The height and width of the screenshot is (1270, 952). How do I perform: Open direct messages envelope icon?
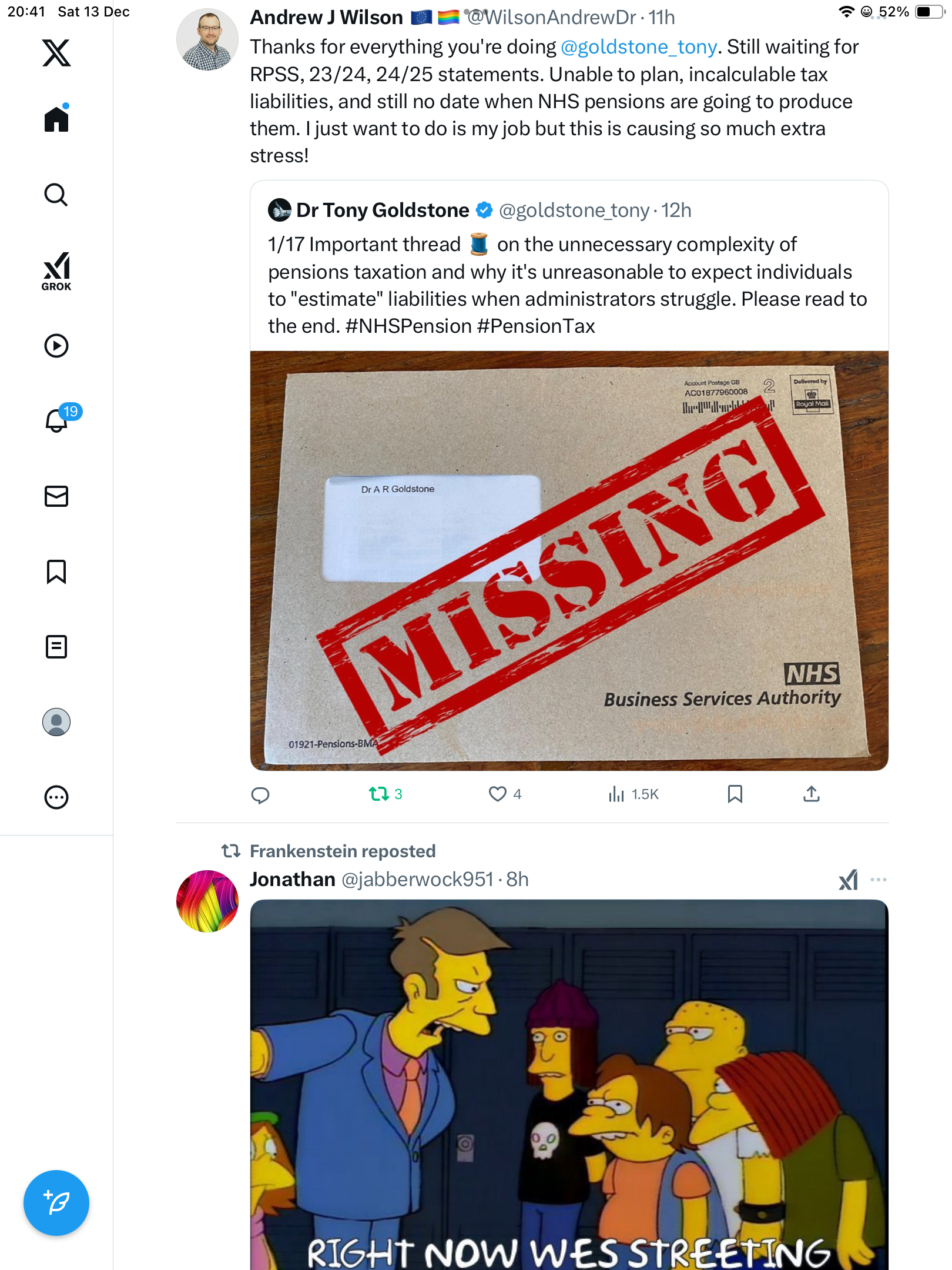56,496
